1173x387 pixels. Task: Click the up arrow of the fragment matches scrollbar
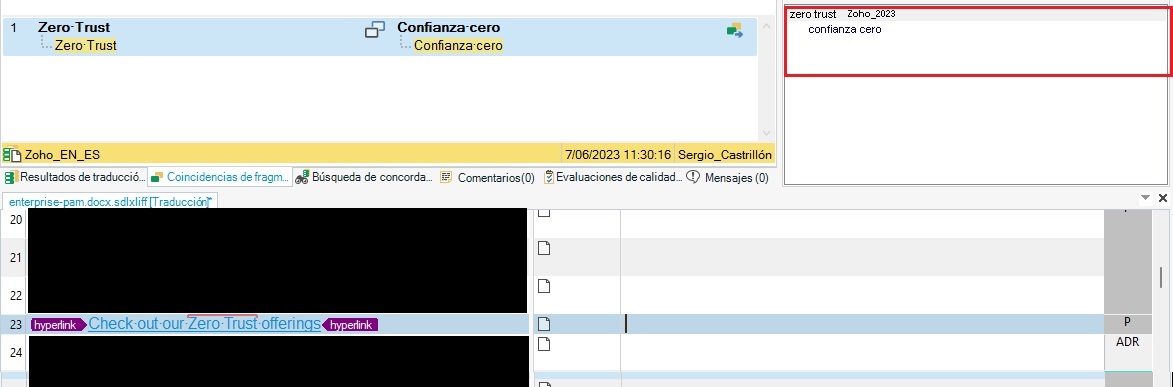(x=766, y=25)
